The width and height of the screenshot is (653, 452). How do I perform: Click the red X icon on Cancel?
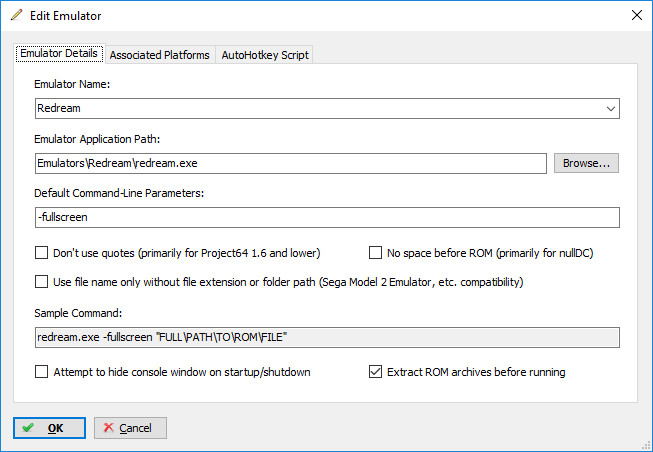(x=108, y=427)
